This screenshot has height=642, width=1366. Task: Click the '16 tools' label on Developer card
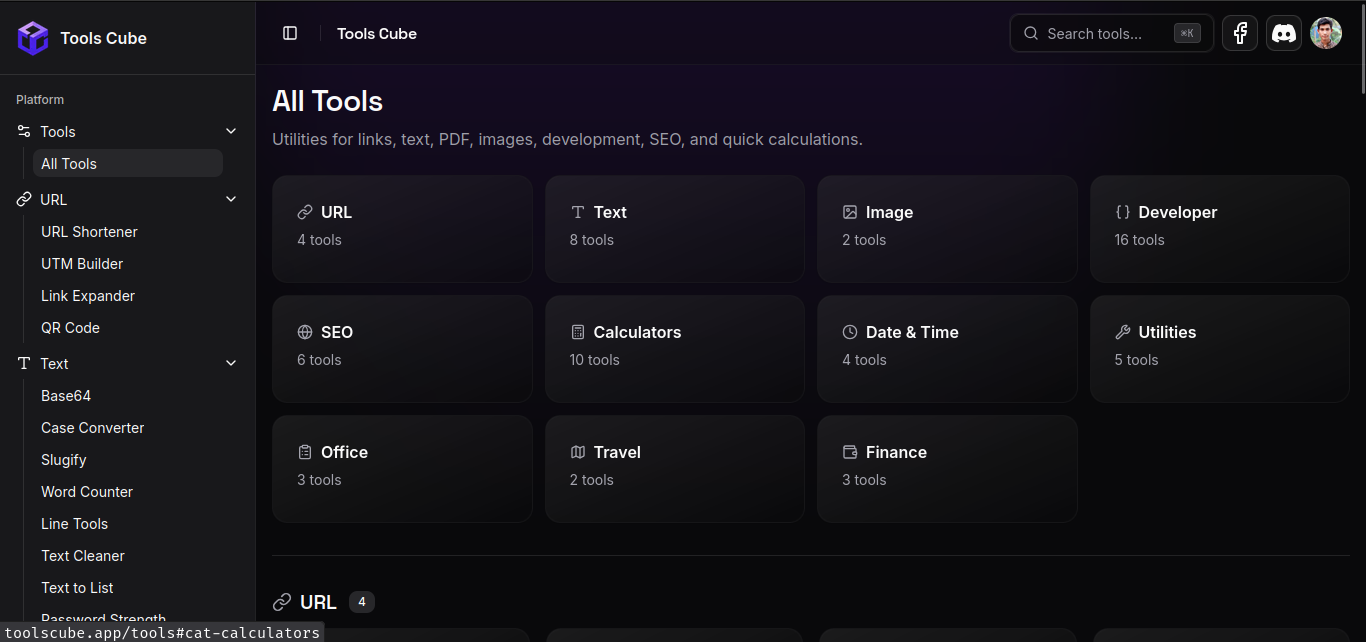click(x=1140, y=240)
